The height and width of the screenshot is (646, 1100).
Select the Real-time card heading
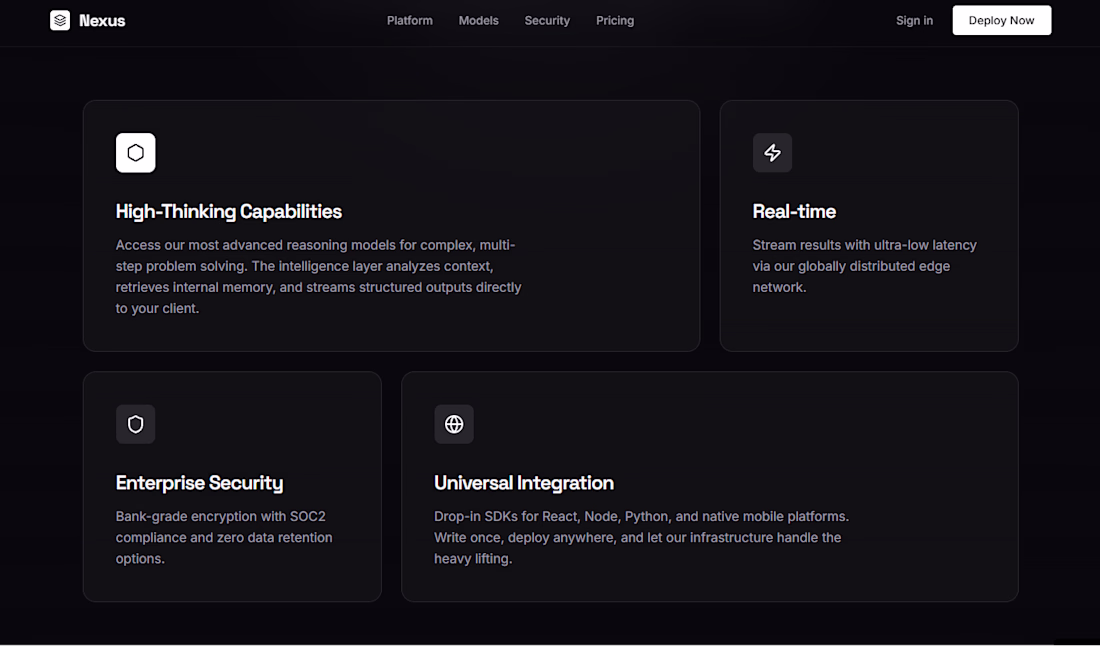[x=794, y=212]
